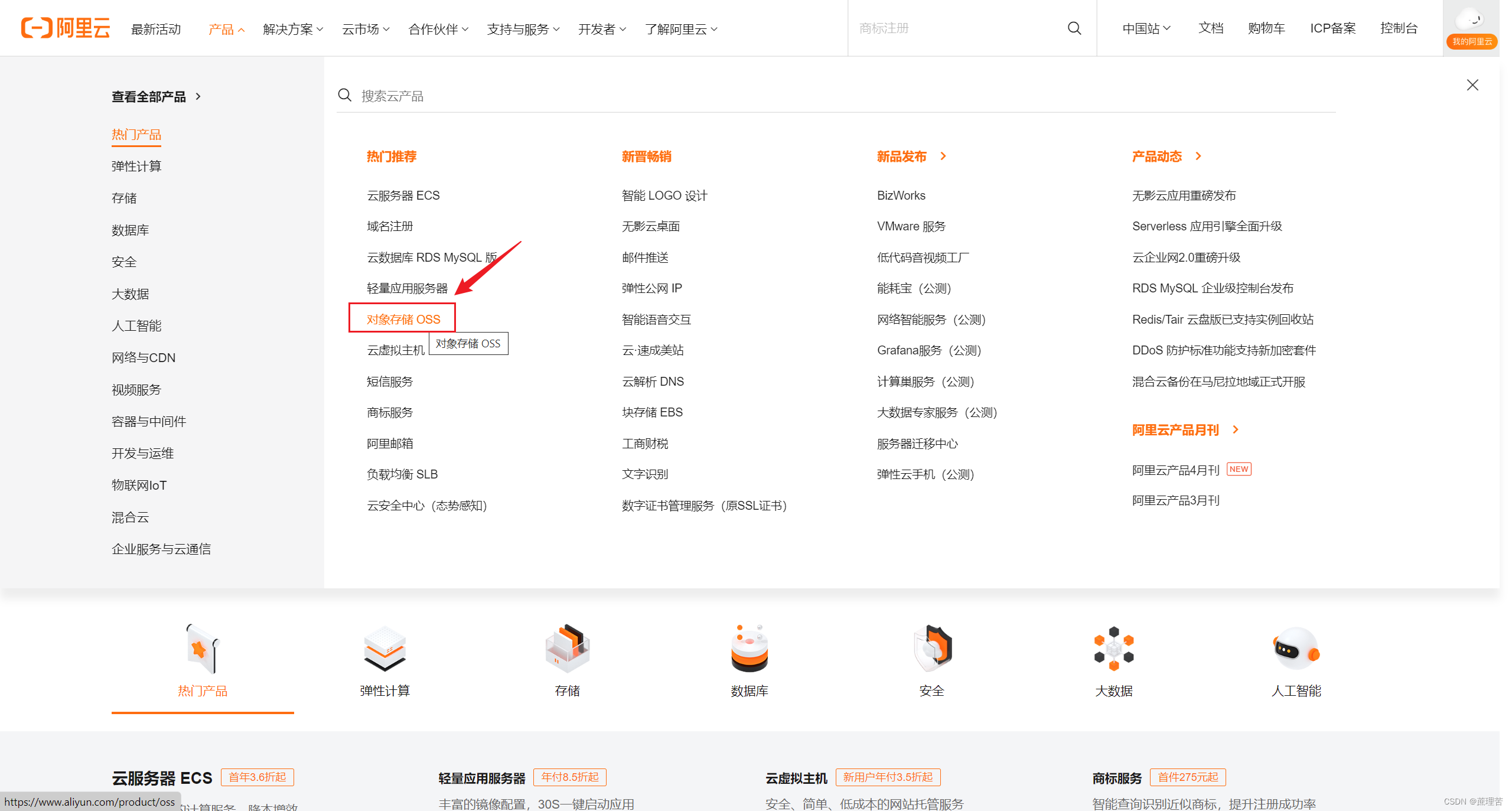The image size is (1512, 811).
Task: Click the 首年3.6折起 ECS promo badge
Action: (258, 777)
